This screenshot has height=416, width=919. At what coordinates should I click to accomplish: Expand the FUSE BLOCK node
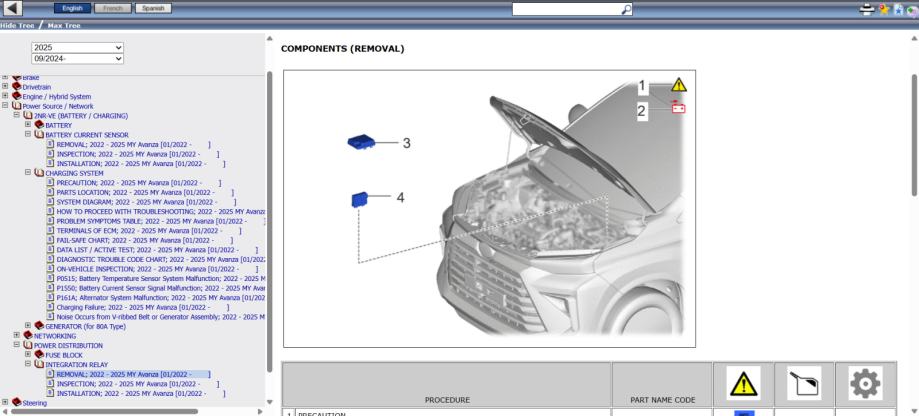(28, 354)
